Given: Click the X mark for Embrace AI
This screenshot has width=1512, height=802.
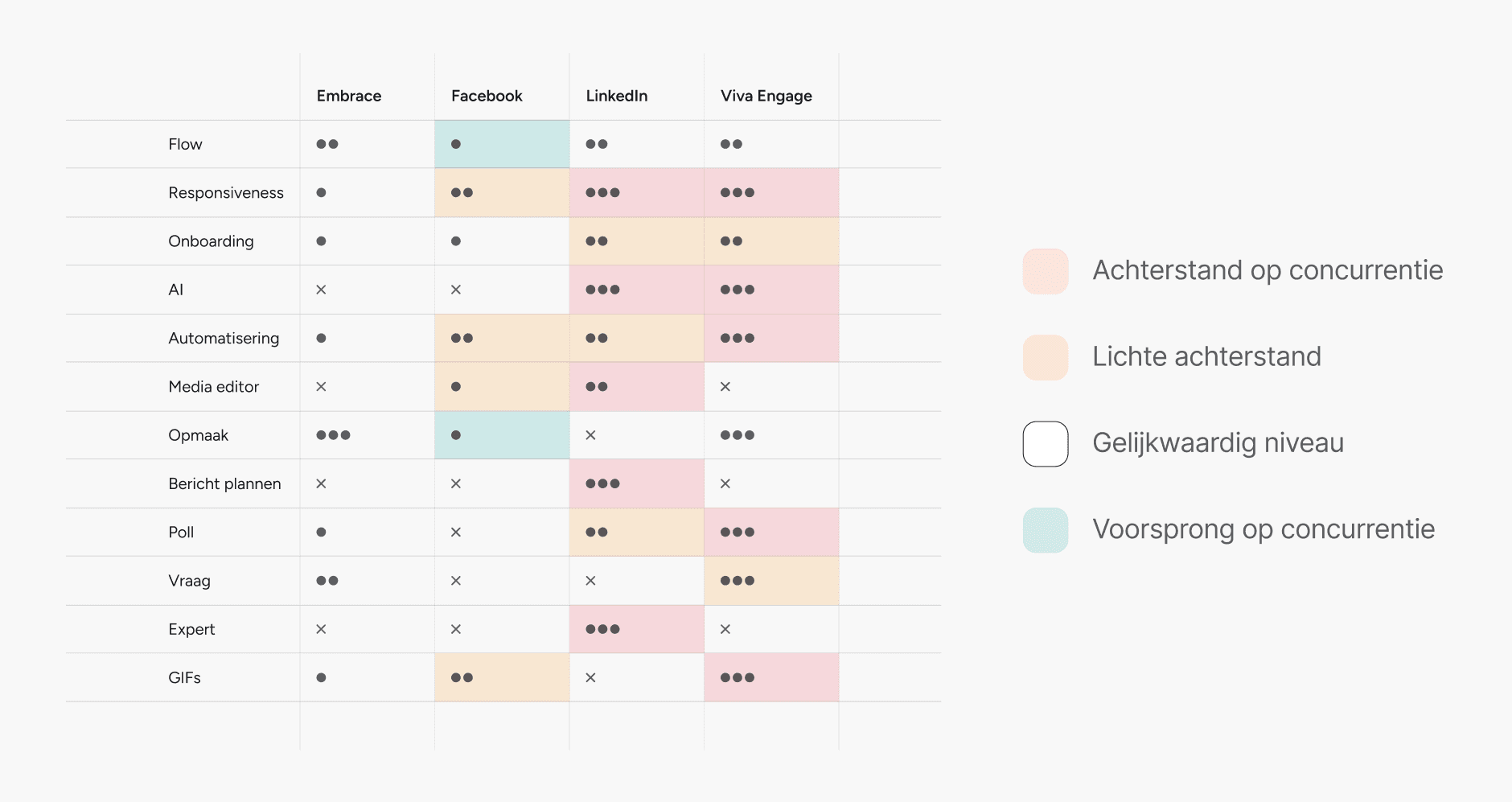Looking at the screenshot, I should click(321, 290).
